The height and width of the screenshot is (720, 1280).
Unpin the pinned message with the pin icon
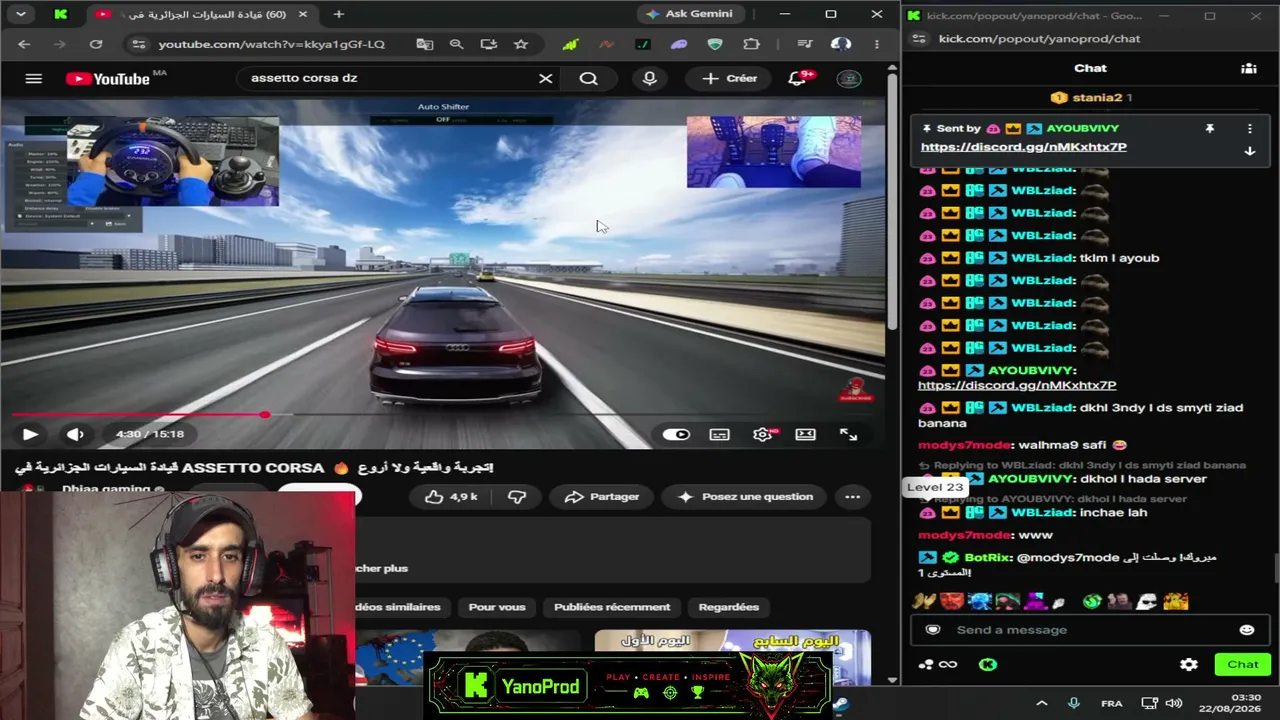coord(1210,129)
